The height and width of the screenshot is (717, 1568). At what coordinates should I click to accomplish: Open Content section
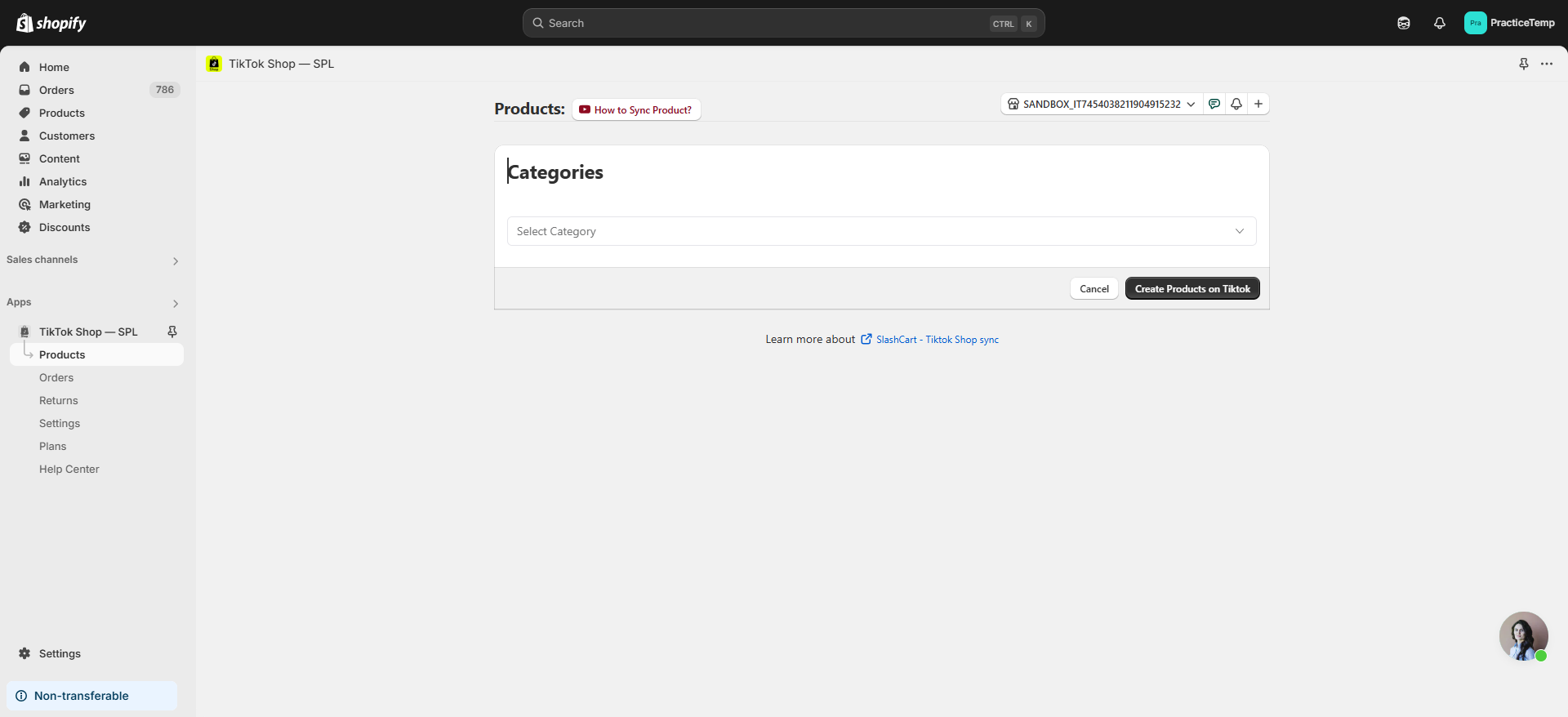pos(60,158)
